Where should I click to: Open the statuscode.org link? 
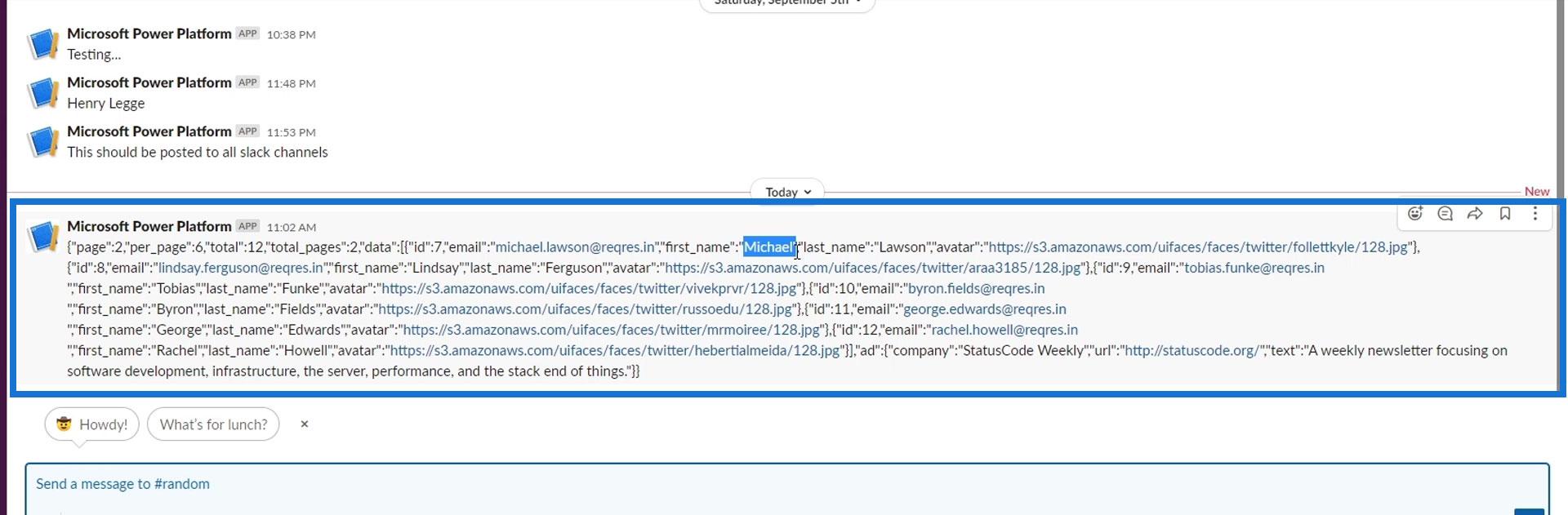pyautogui.click(x=1192, y=351)
